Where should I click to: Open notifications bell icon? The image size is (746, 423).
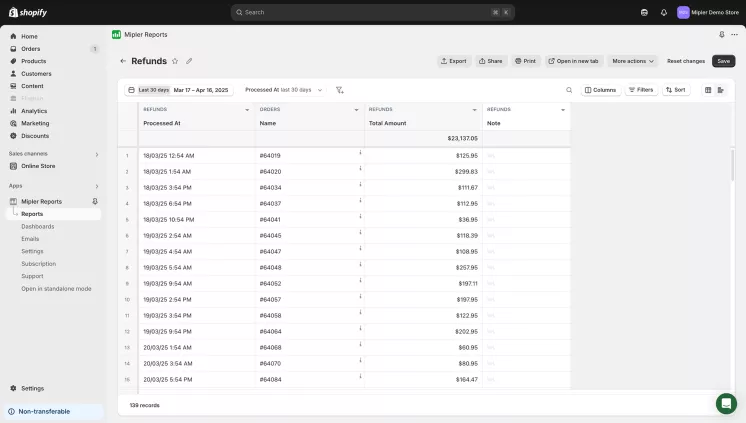tap(664, 12)
